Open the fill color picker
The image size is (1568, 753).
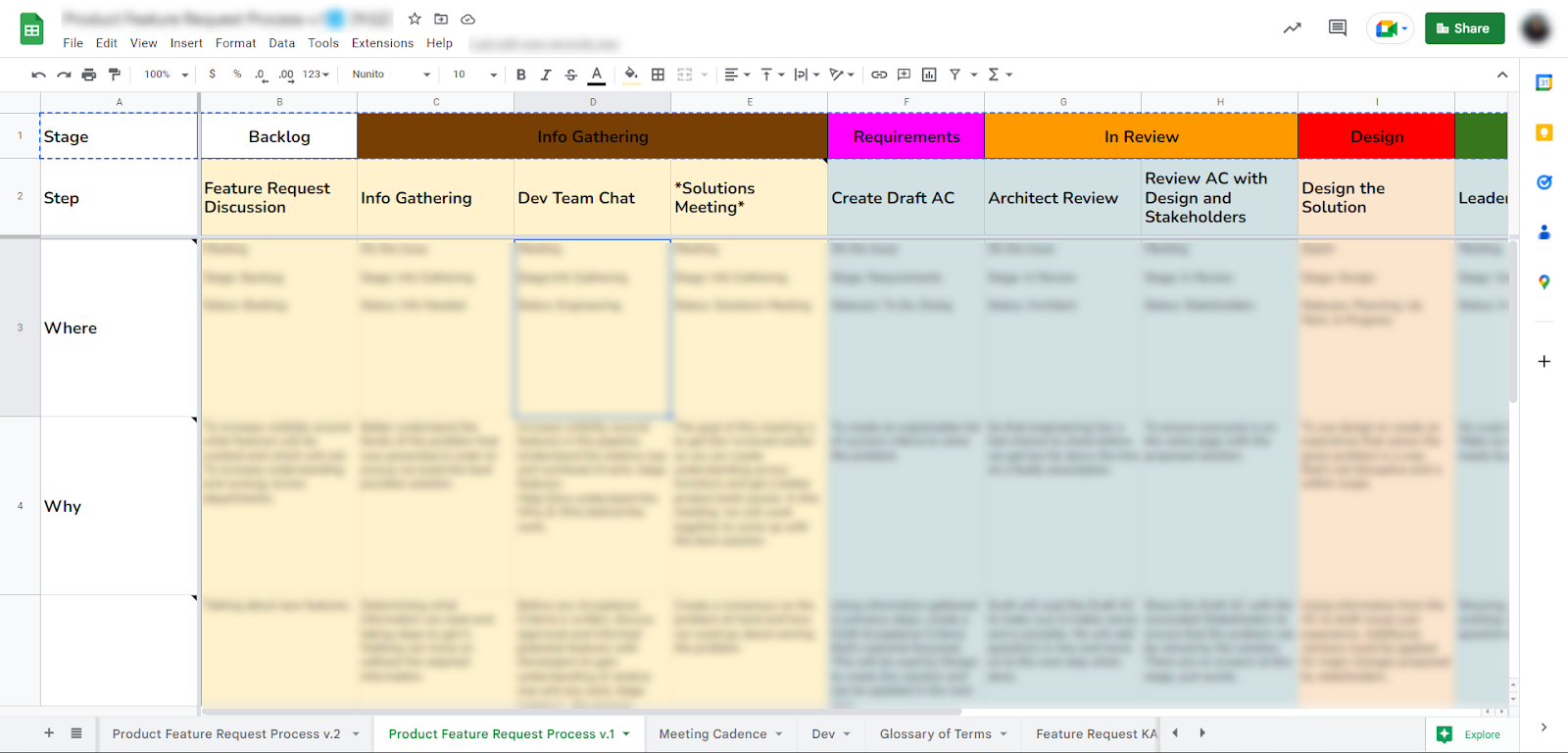click(631, 75)
